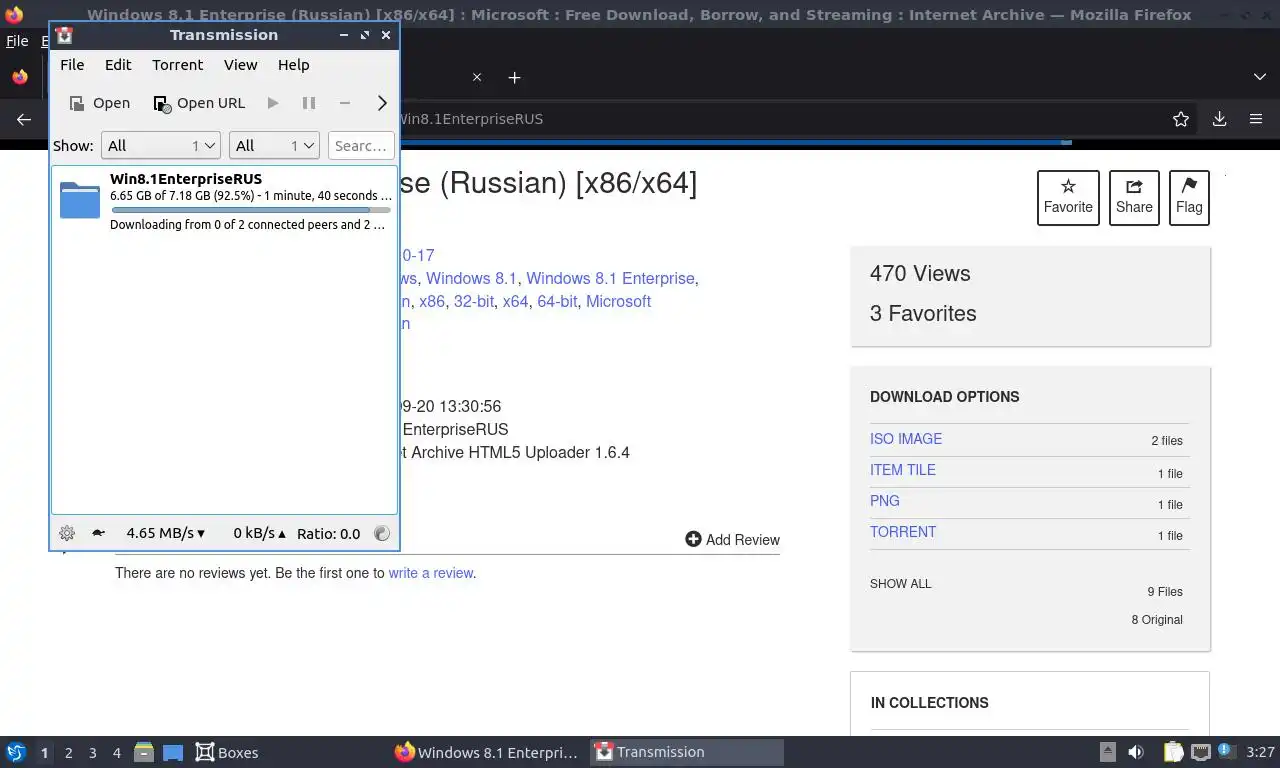Bookmark page with Firefox star icon
The height and width of the screenshot is (768, 1280).
(1181, 119)
